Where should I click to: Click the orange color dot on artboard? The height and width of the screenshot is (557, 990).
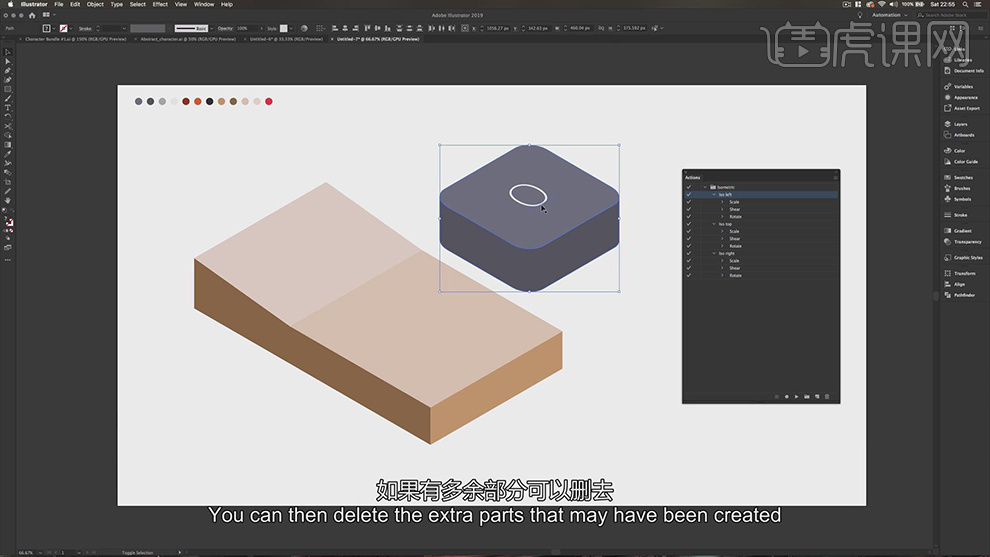[198, 102]
